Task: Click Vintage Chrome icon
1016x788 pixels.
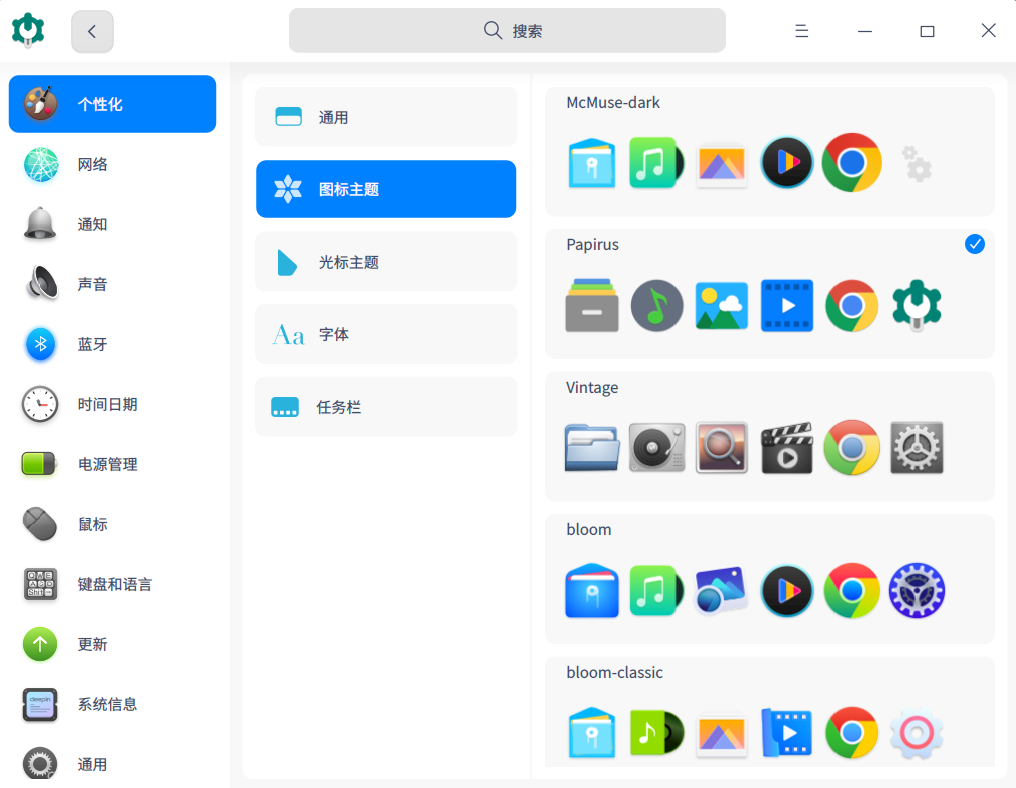Action: point(851,448)
